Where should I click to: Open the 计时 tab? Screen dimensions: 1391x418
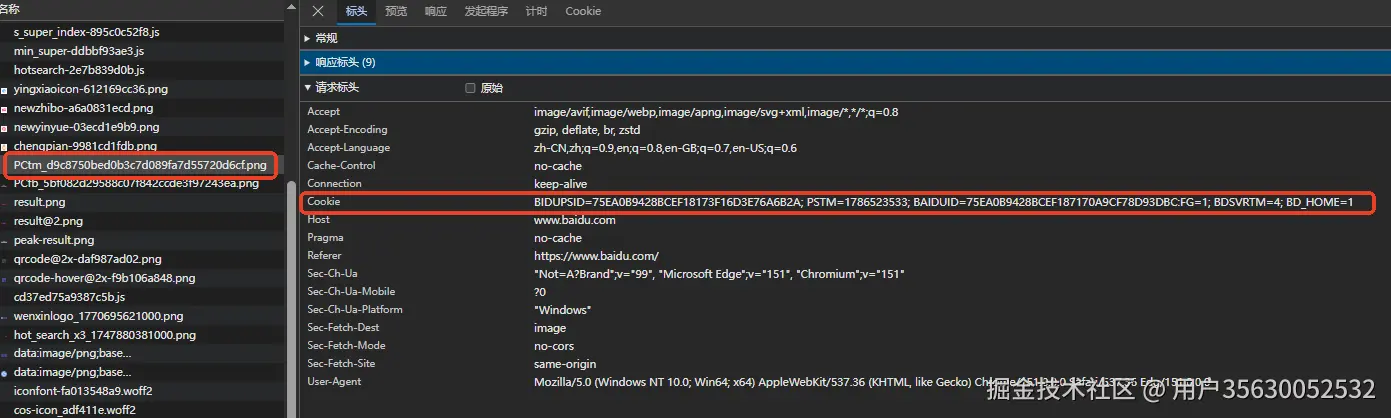tap(536, 11)
